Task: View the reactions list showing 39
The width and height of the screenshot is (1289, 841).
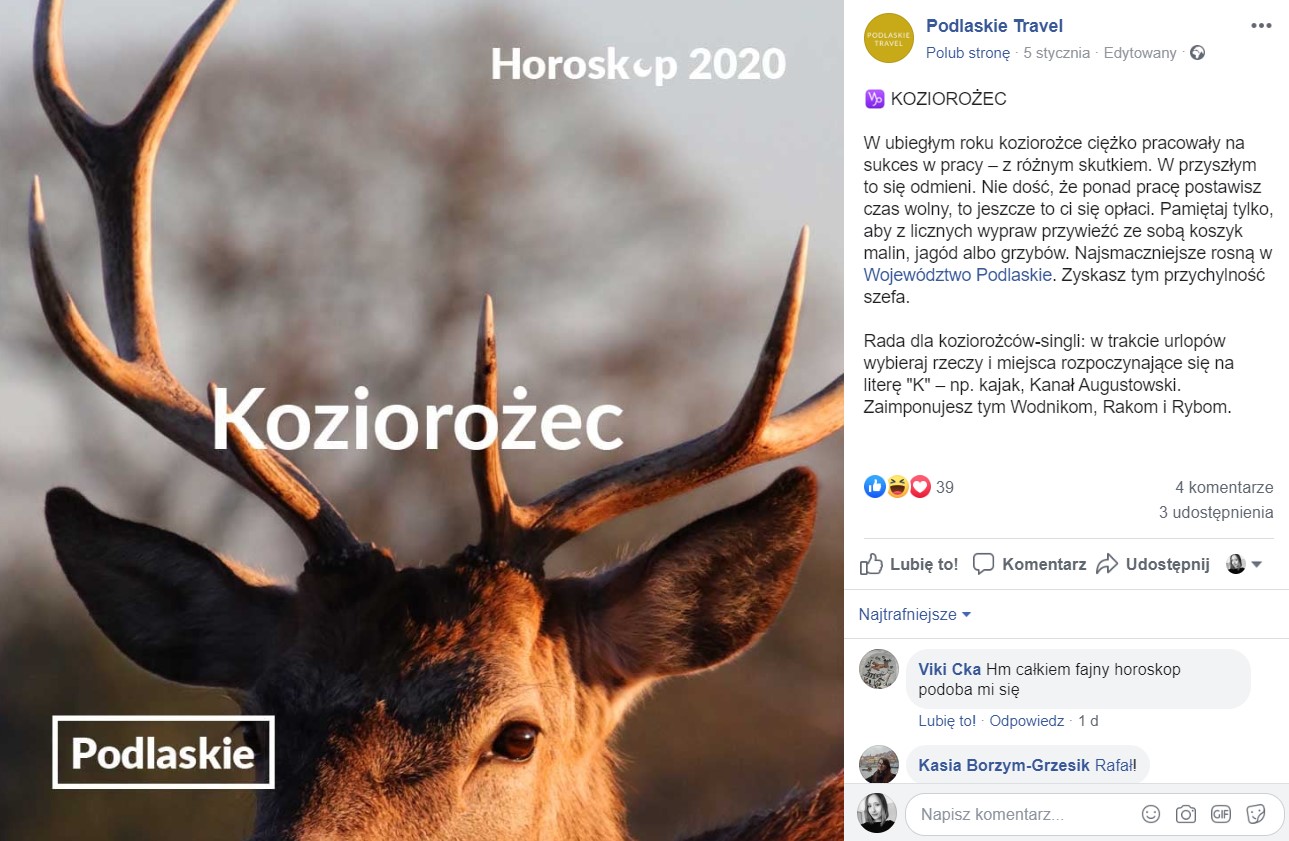Action: (909, 487)
